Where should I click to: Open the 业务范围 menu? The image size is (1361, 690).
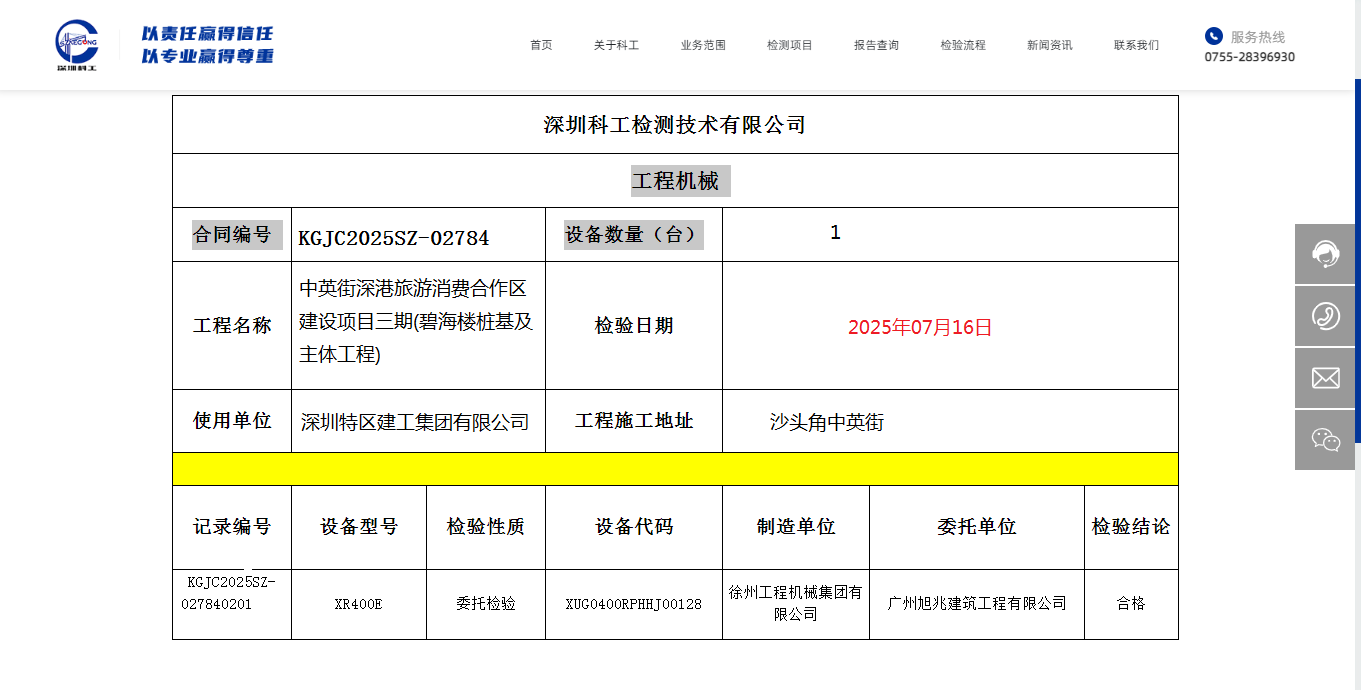point(703,45)
